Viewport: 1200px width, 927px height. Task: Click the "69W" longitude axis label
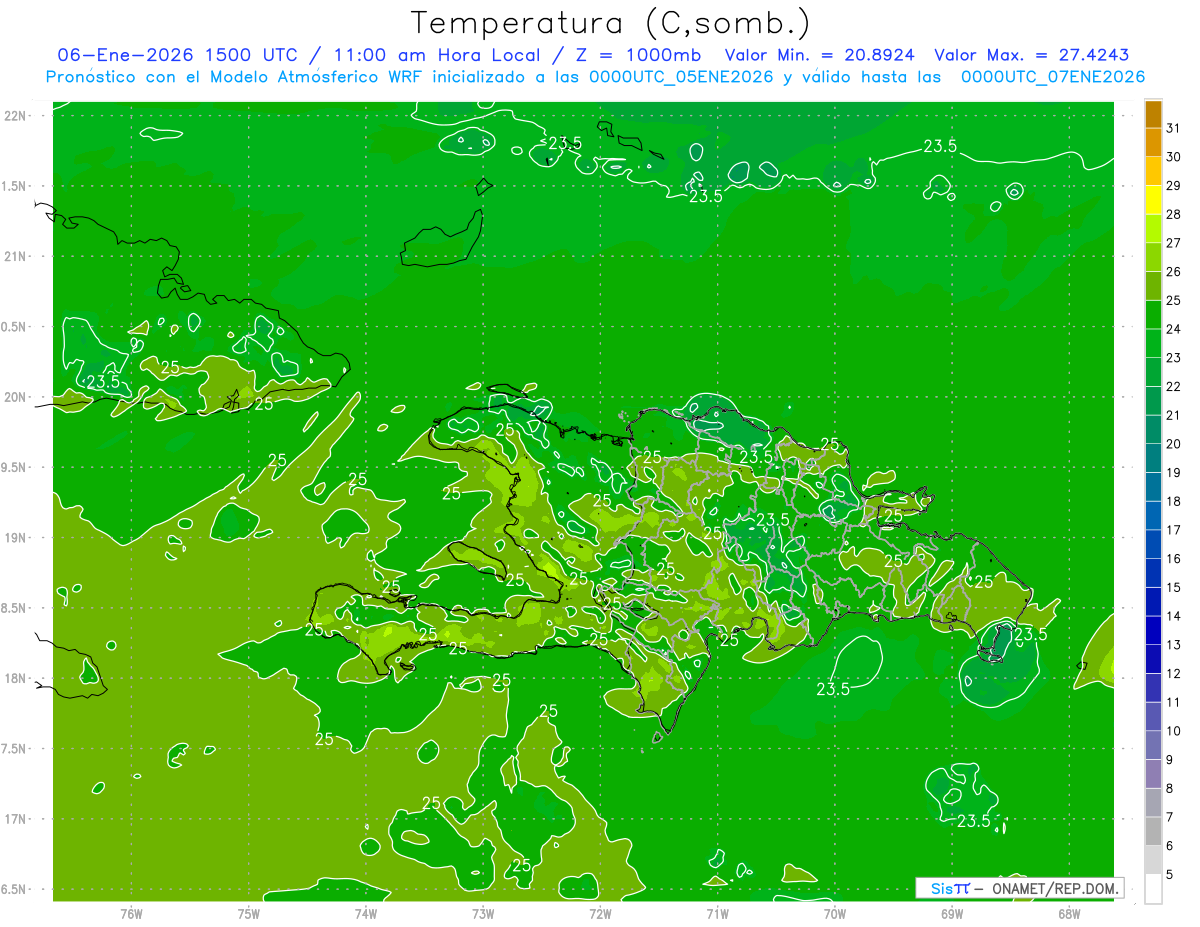click(951, 913)
